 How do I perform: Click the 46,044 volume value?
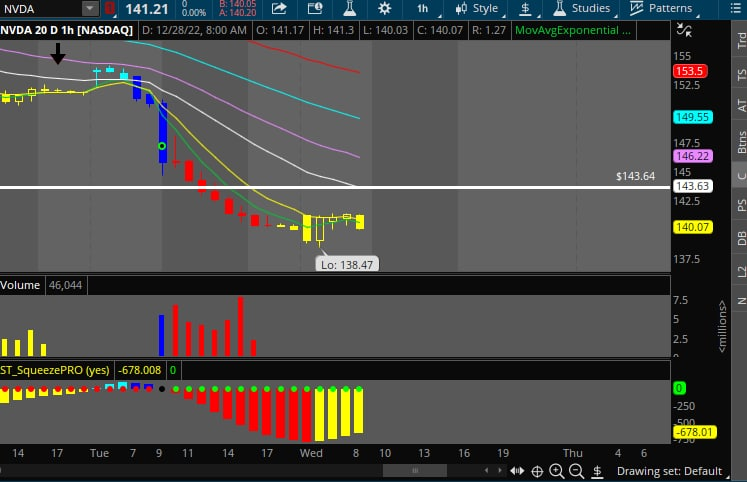(x=65, y=285)
